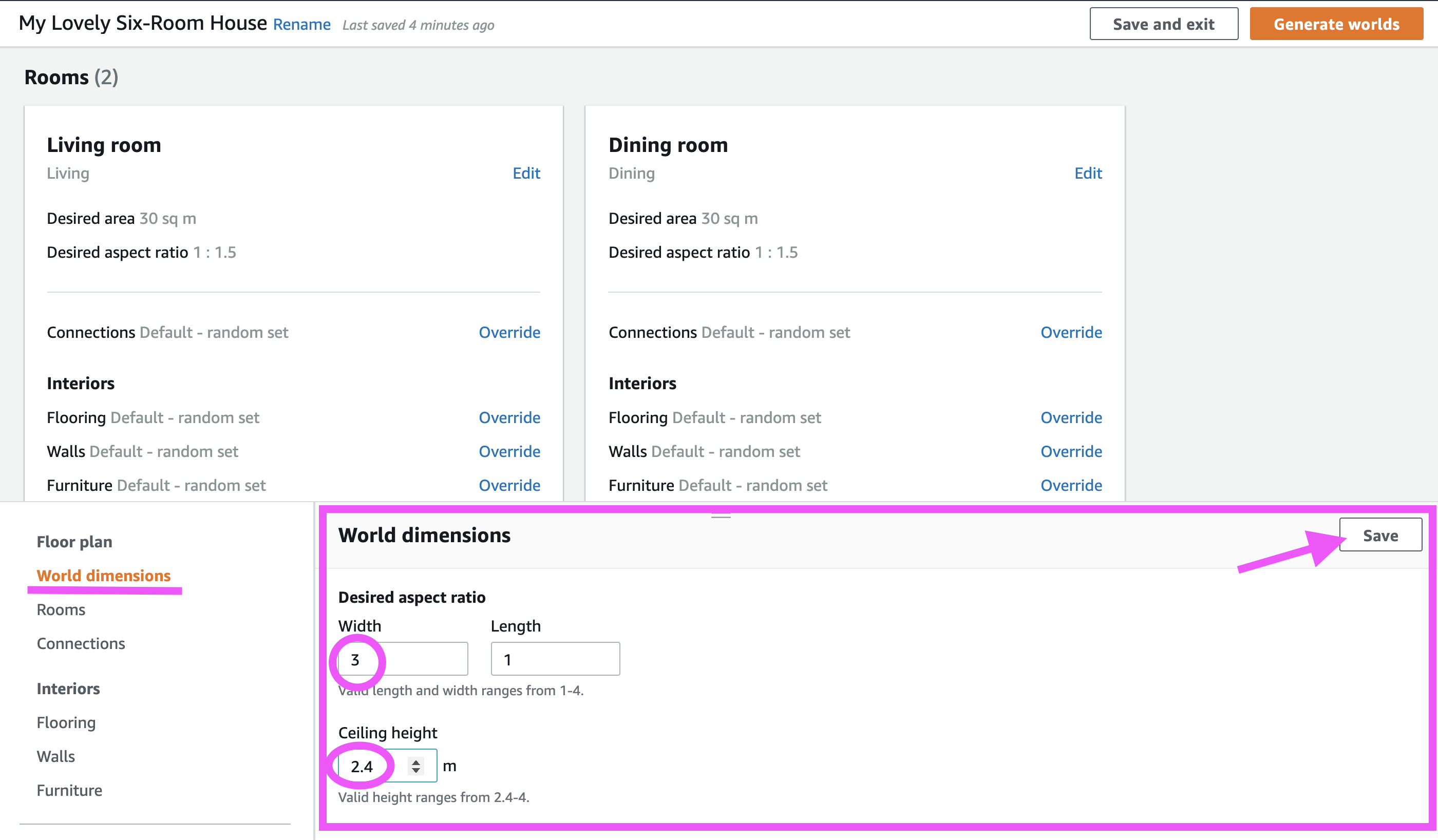Select Connections in the side navigation

81,643
